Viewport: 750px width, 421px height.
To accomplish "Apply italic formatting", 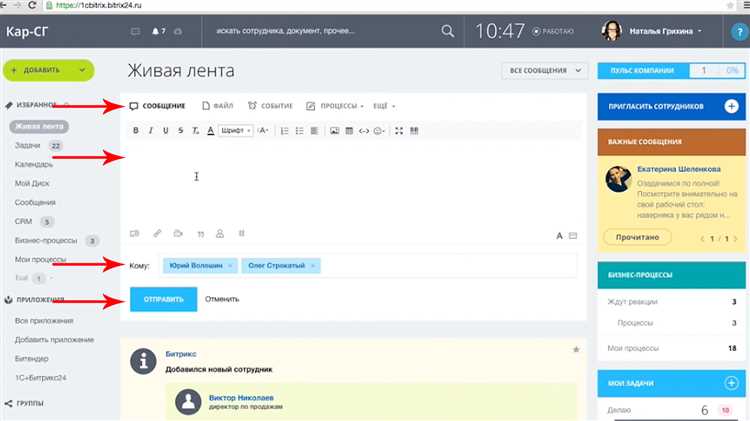I will point(151,131).
